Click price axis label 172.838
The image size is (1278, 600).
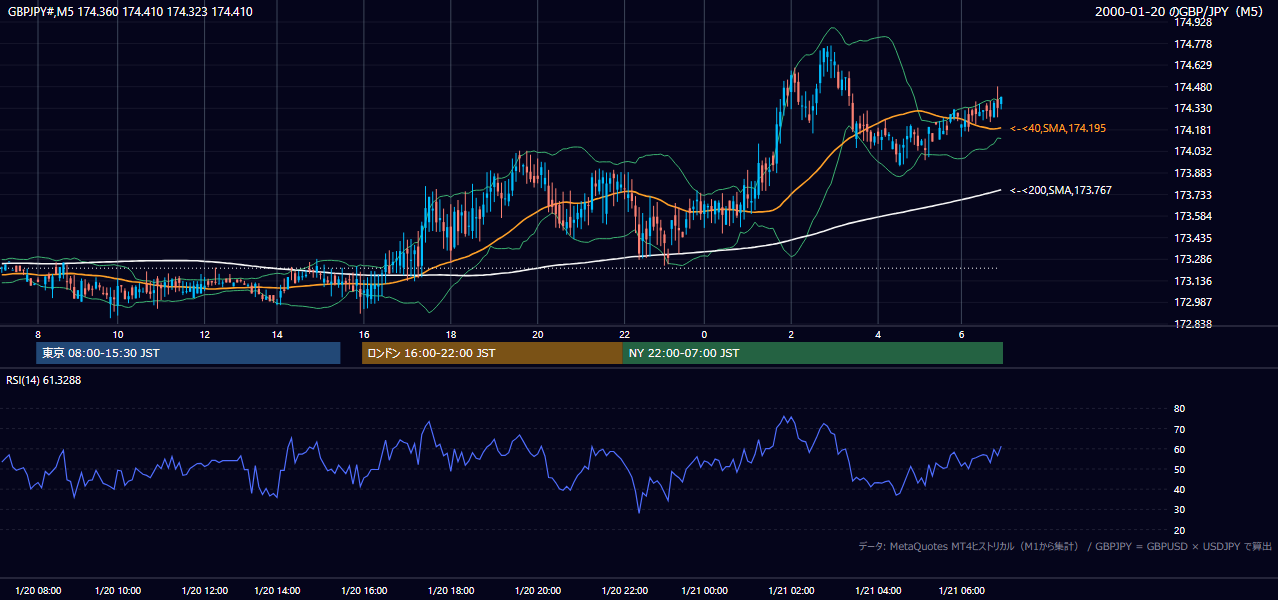[x=1193, y=324]
